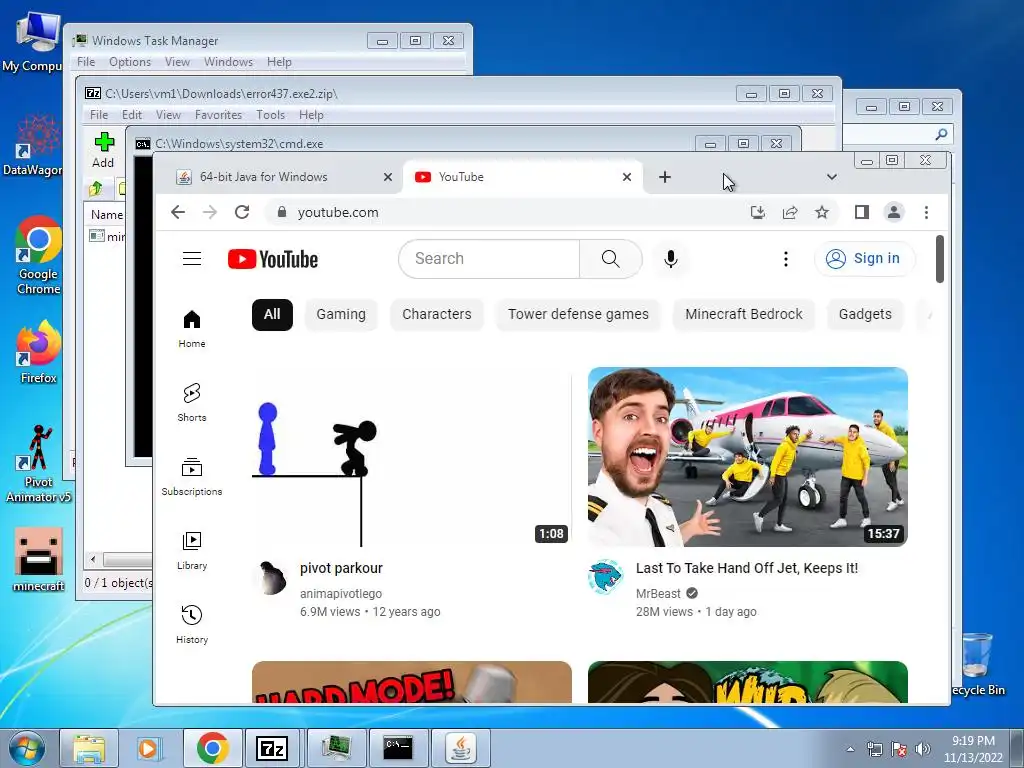Screen dimensions: 1024x768
Task: Open 7-Zip's Edit menu
Action: click(131, 115)
